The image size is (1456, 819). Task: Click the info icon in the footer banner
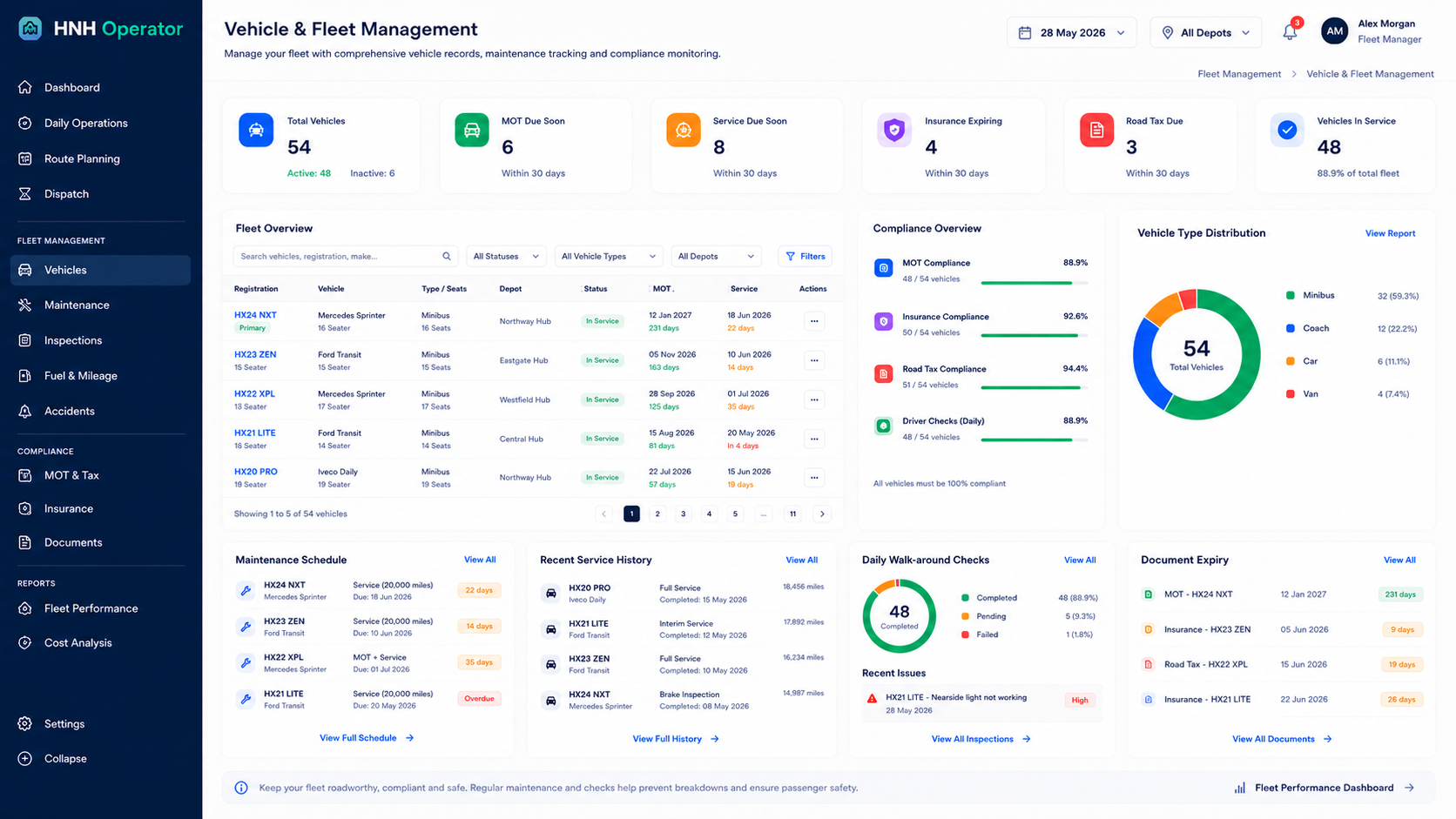coord(241,788)
